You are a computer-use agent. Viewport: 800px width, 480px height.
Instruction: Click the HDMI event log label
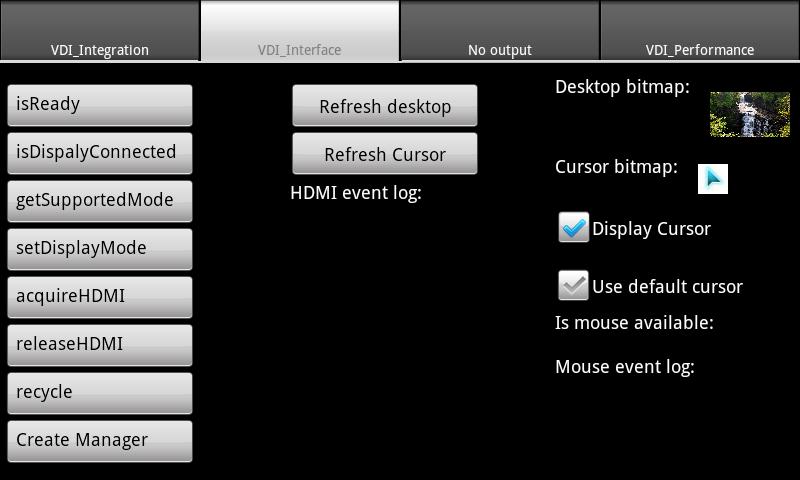pos(356,192)
